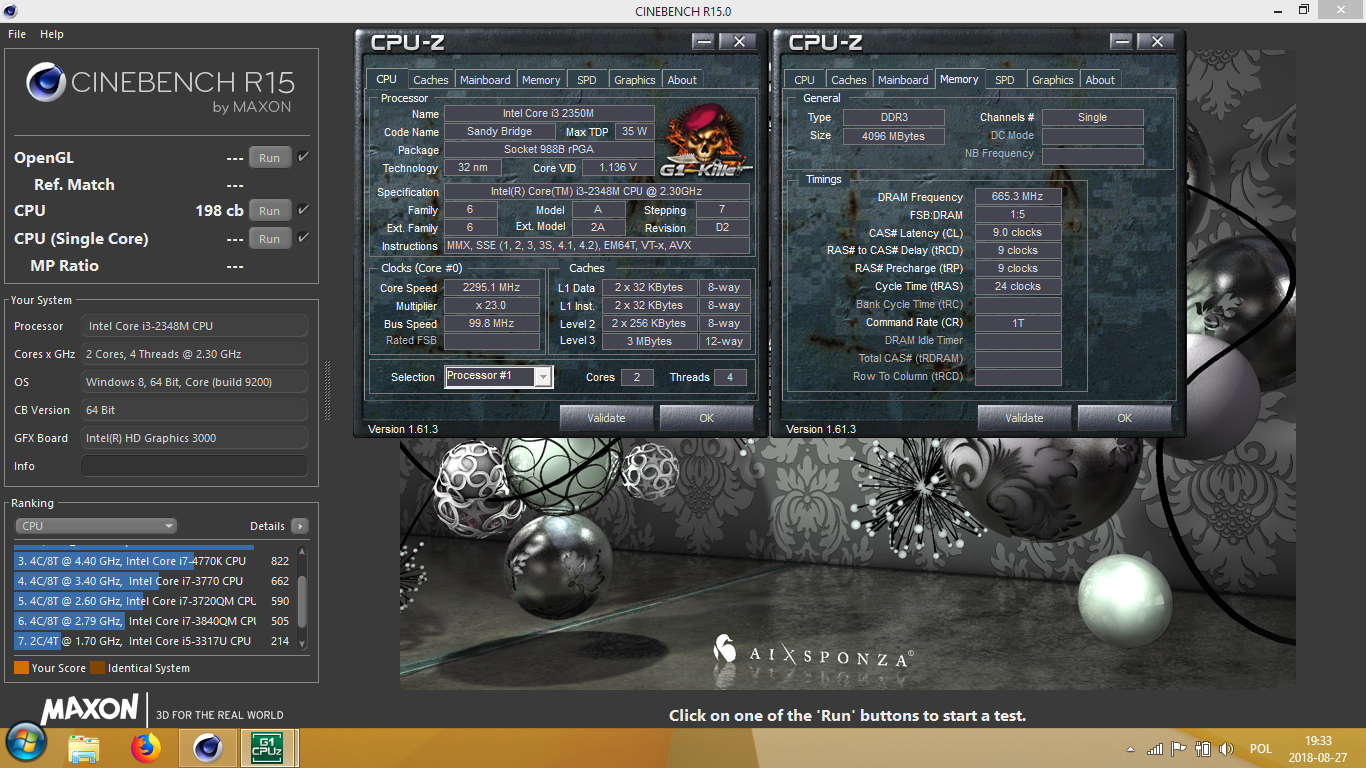Expand ranking Details arrow button
Viewport: 1366px width, 768px height.
[x=299, y=526]
